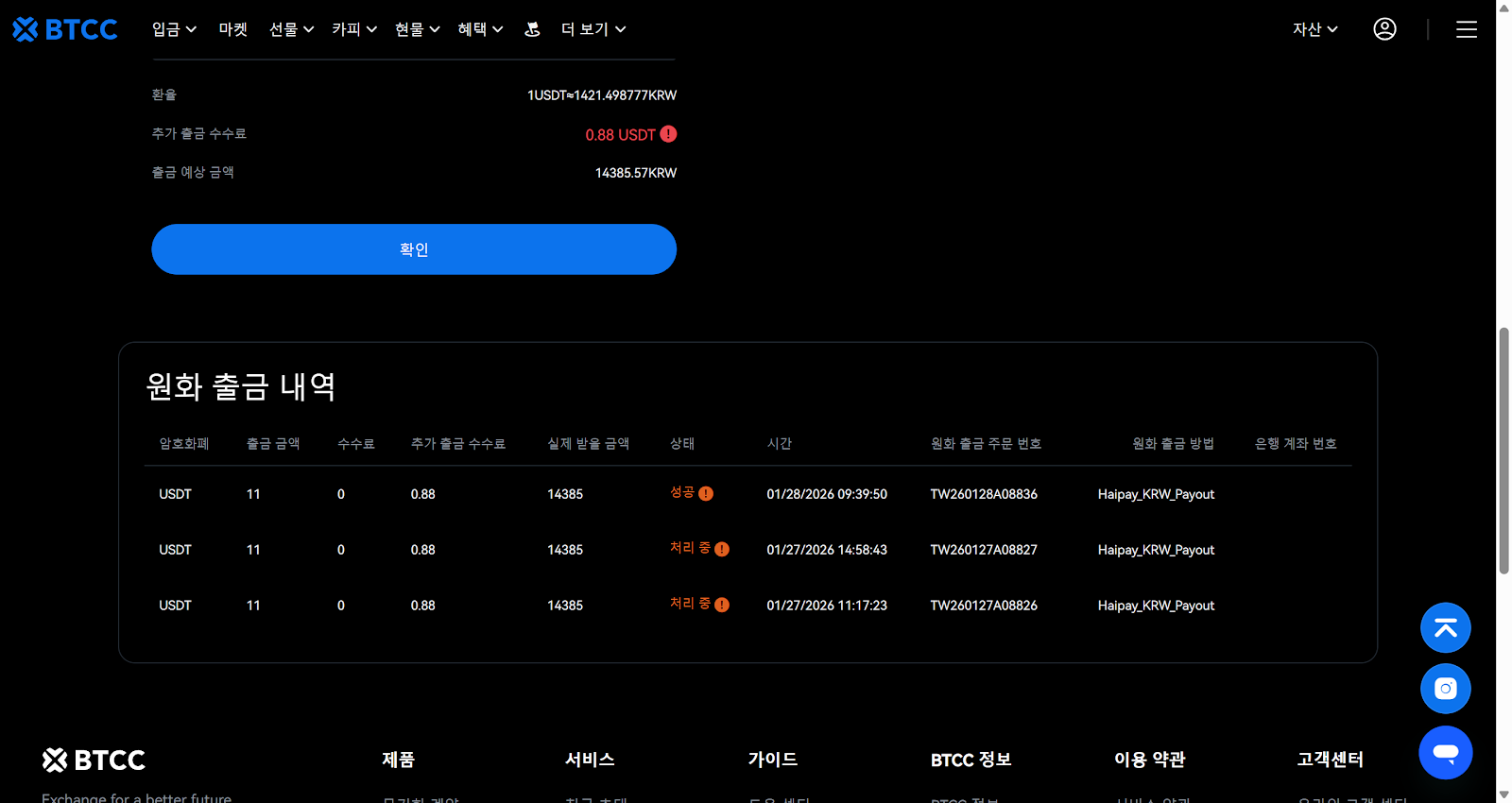Click the 암호화폐 column header
The image size is (1512, 803).
pos(184,443)
